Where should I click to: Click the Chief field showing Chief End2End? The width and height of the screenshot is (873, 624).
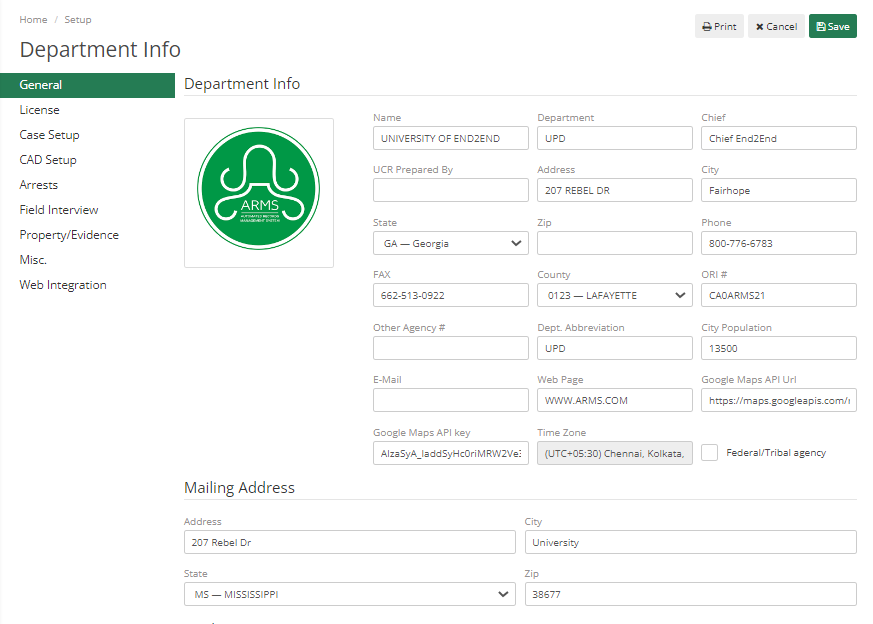coord(778,137)
